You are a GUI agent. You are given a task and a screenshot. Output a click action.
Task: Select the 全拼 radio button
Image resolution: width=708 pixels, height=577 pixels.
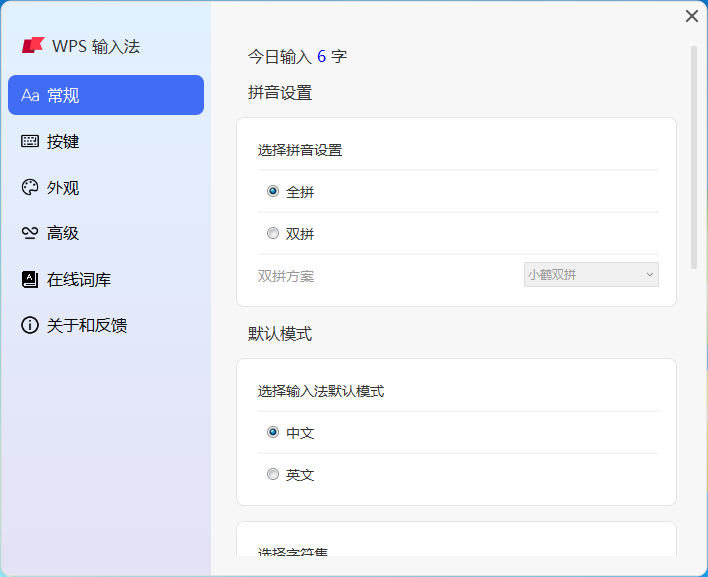tap(273, 191)
